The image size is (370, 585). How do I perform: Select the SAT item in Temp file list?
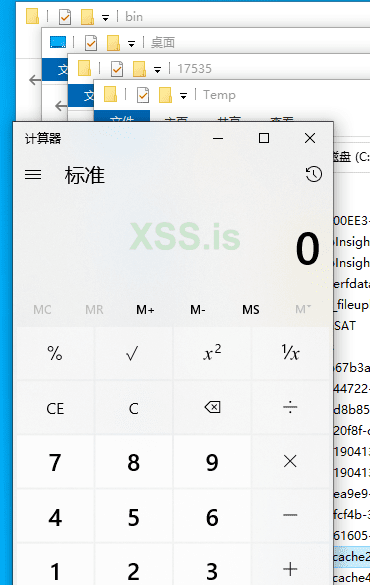pos(345,326)
